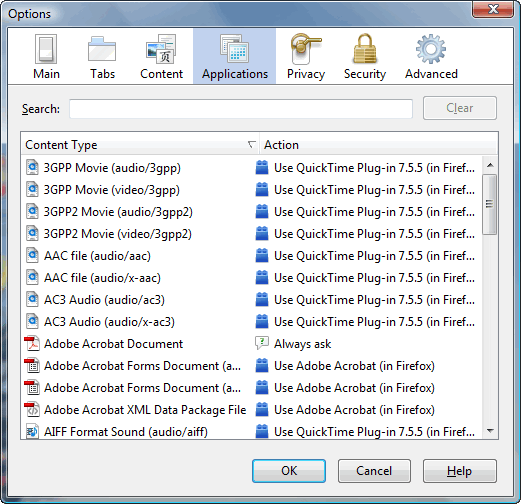Screen dimensions: 521x504
Task: Click the plug-in icon in AC3 Audio (audio/ac3) row
Action: click(262, 300)
